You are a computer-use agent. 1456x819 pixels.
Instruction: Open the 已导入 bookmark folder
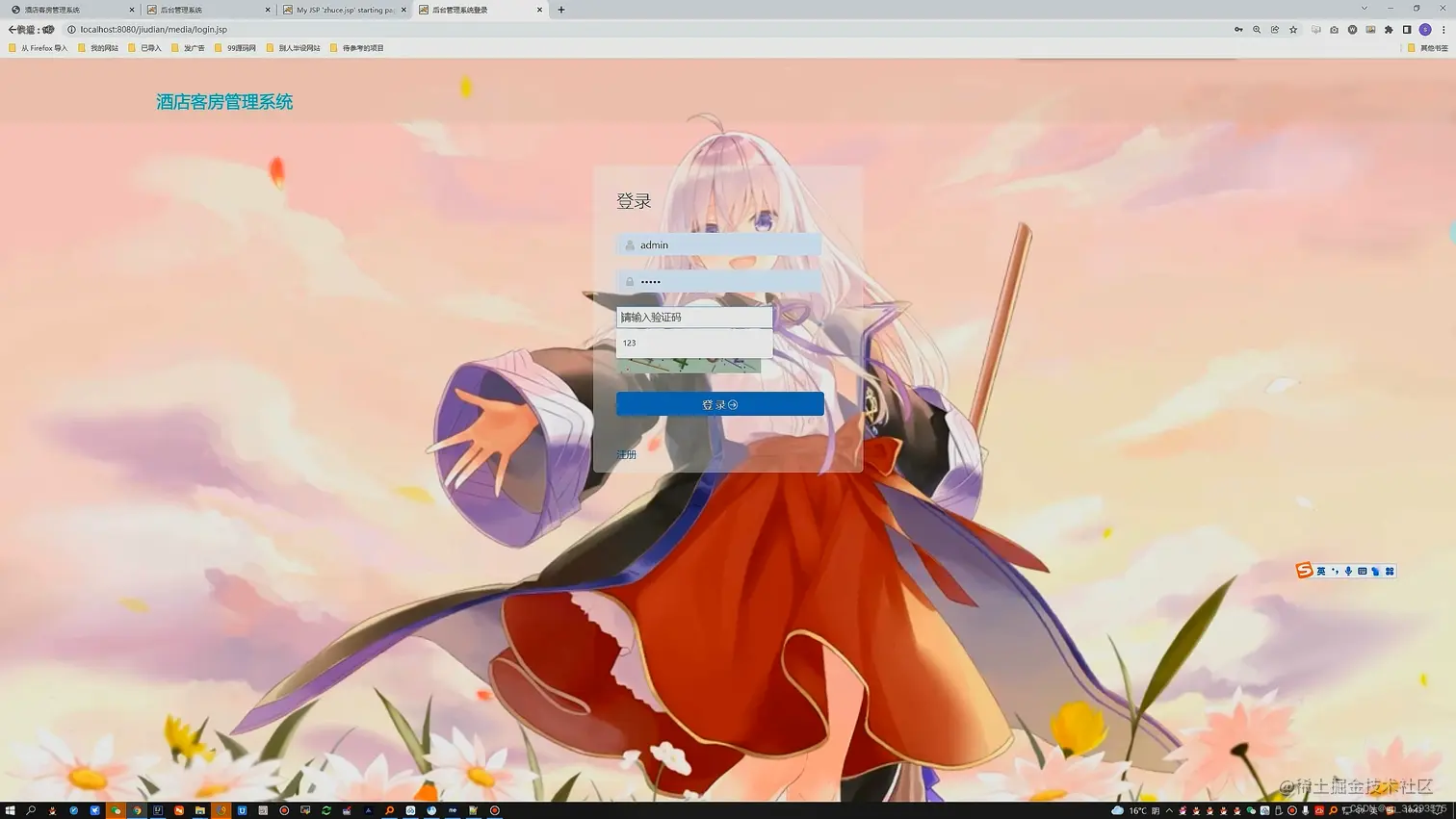coord(145,48)
